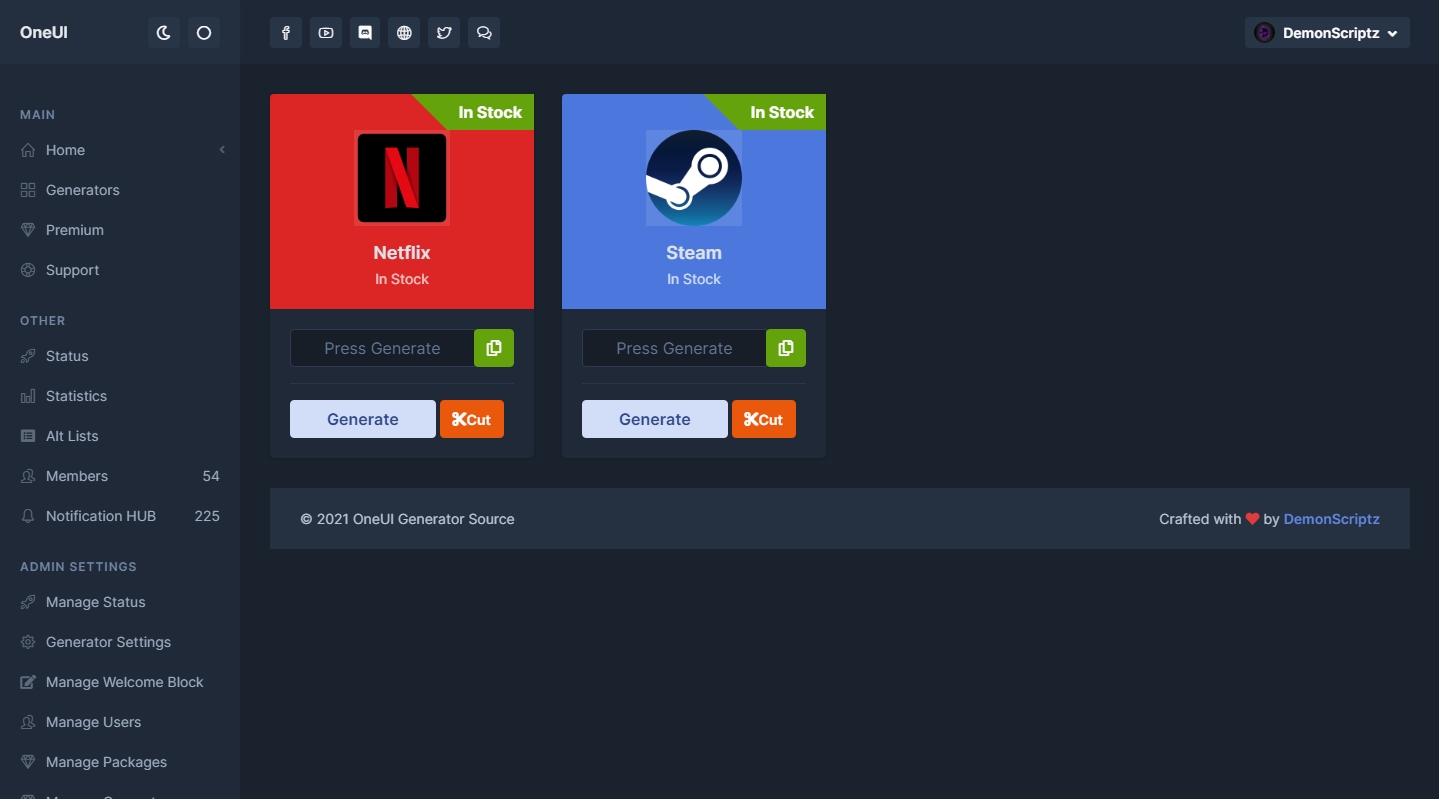Toggle dark mode with moon icon
Viewport: 1439px width, 799px height.
click(x=164, y=33)
